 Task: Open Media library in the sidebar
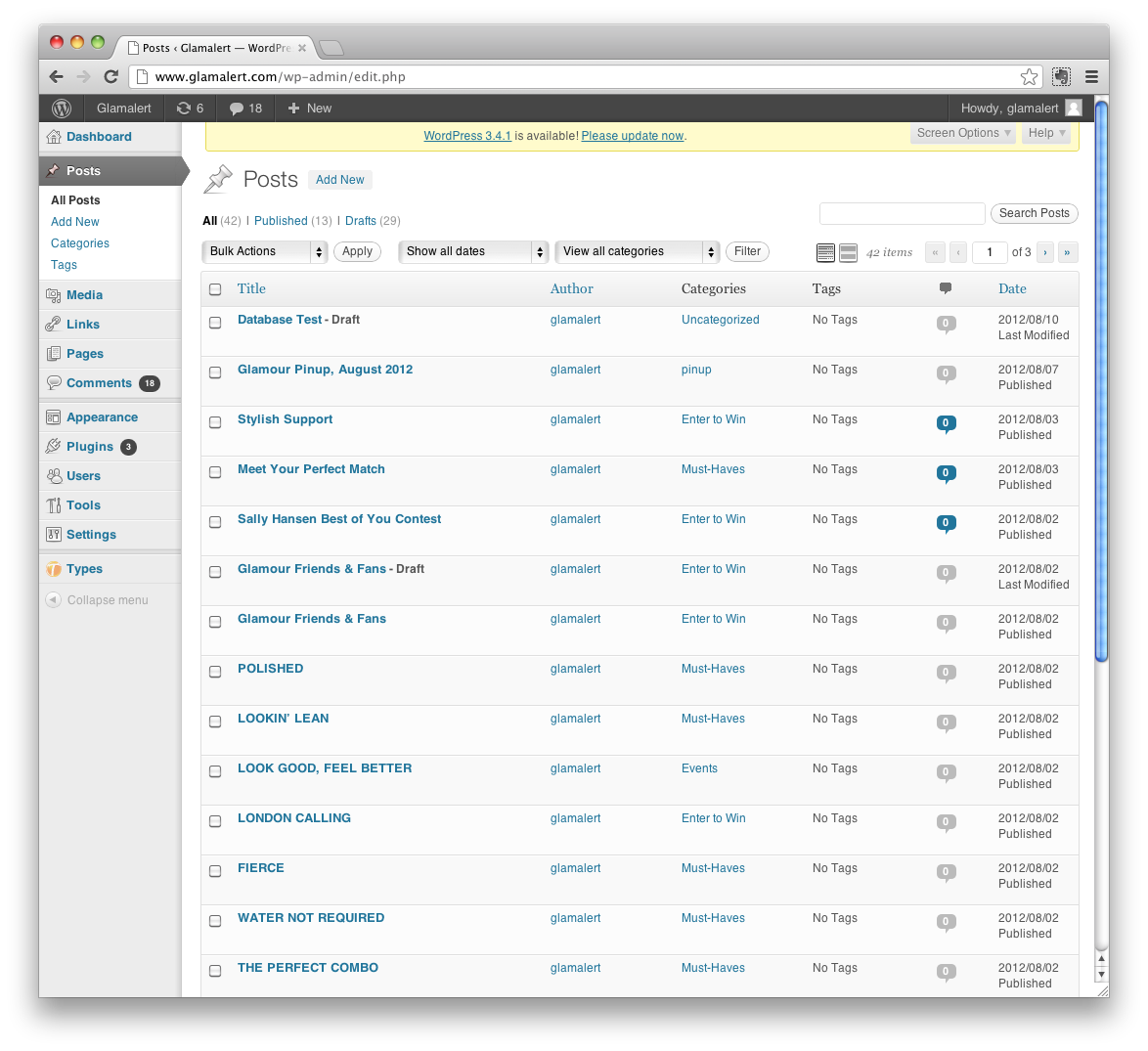pyautogui.click(x=84, y=295)
